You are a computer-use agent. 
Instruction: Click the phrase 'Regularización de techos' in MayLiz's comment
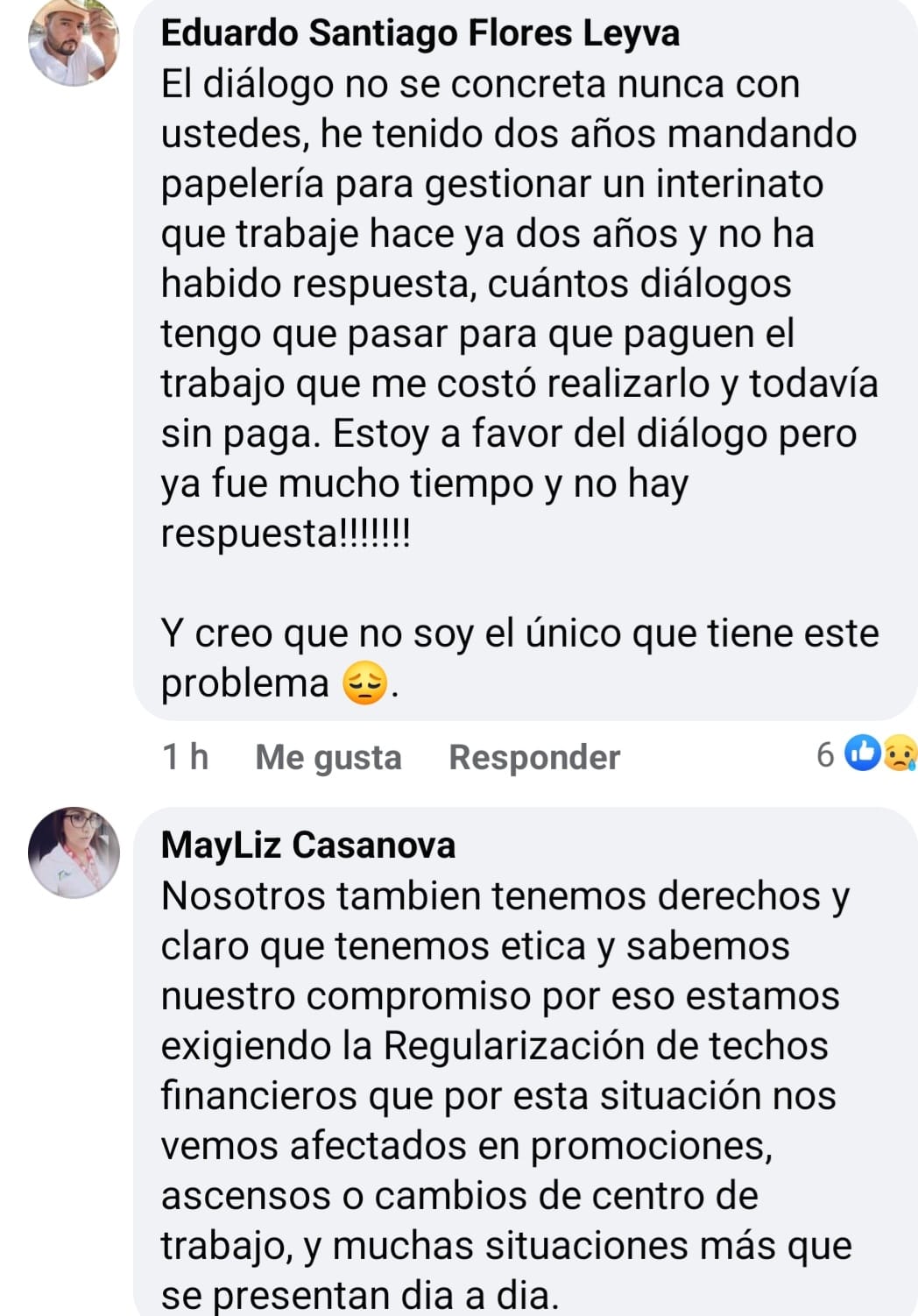pyautogui.click(x=606, y=1046)
